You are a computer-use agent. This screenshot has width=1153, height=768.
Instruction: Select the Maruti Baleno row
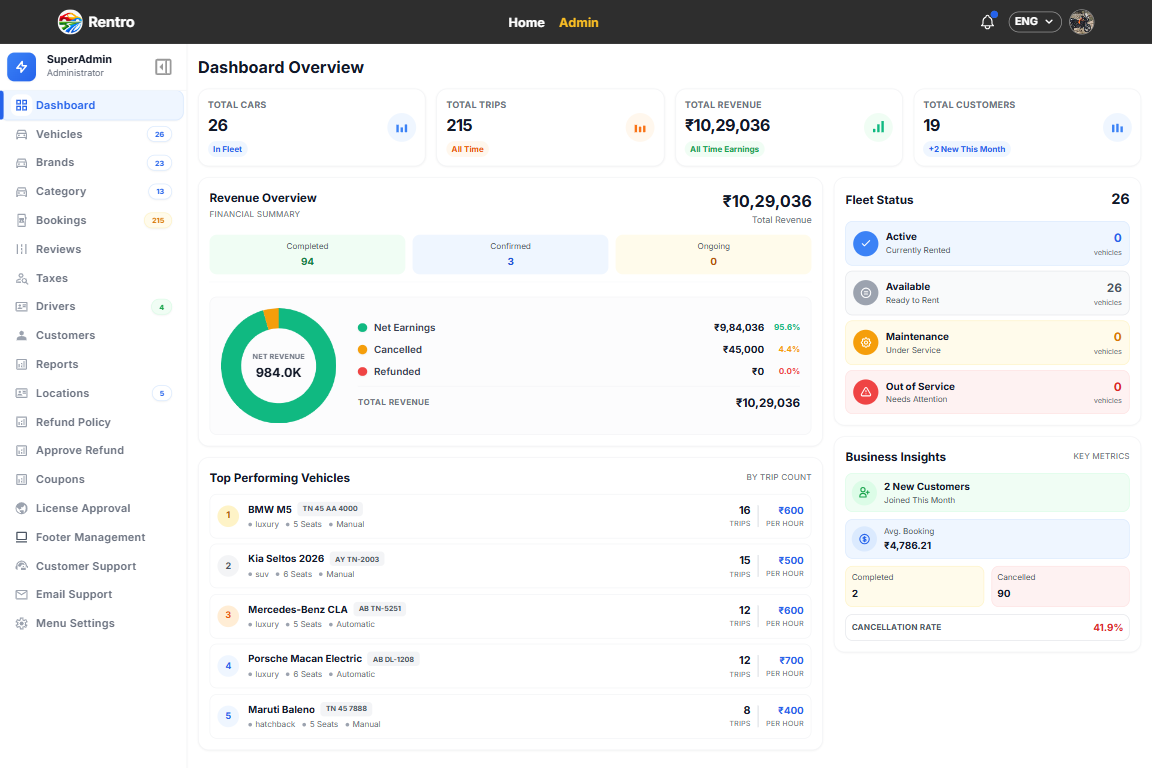tap(510, 717)
